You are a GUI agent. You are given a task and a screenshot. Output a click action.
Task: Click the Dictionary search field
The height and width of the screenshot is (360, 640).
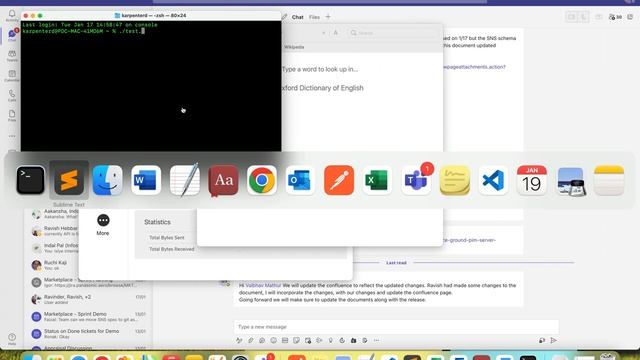[x=394, y=33]
